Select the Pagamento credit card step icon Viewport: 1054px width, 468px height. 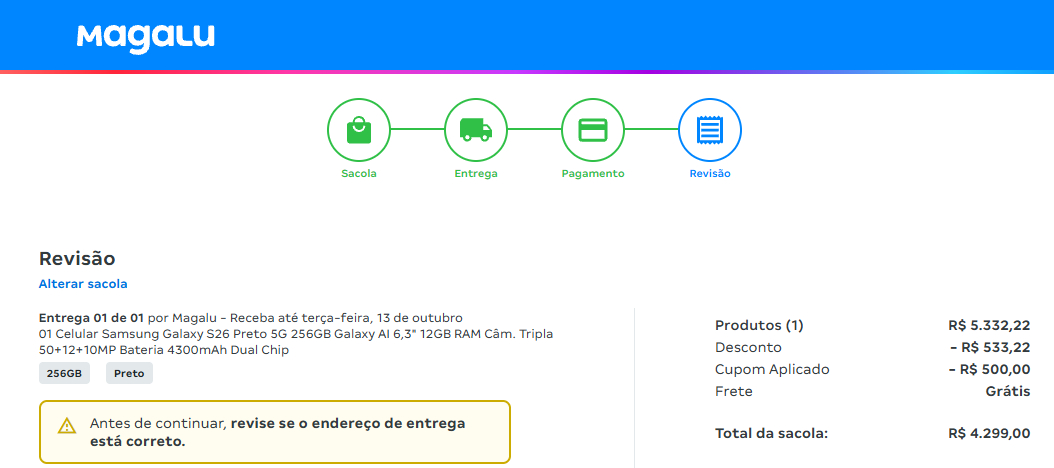pyautogui.click(x=593, y=130)
